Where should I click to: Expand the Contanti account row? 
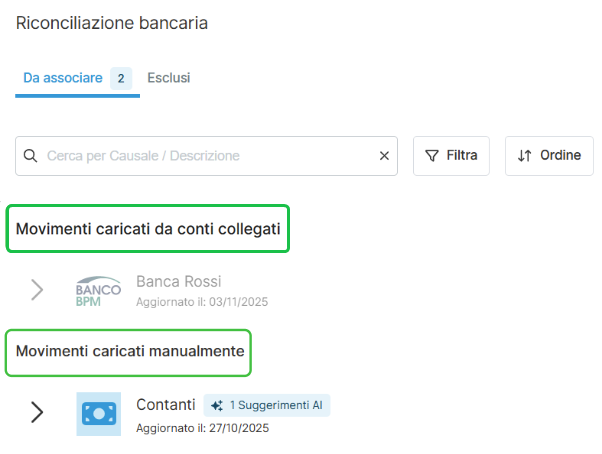tap(37, 412)
